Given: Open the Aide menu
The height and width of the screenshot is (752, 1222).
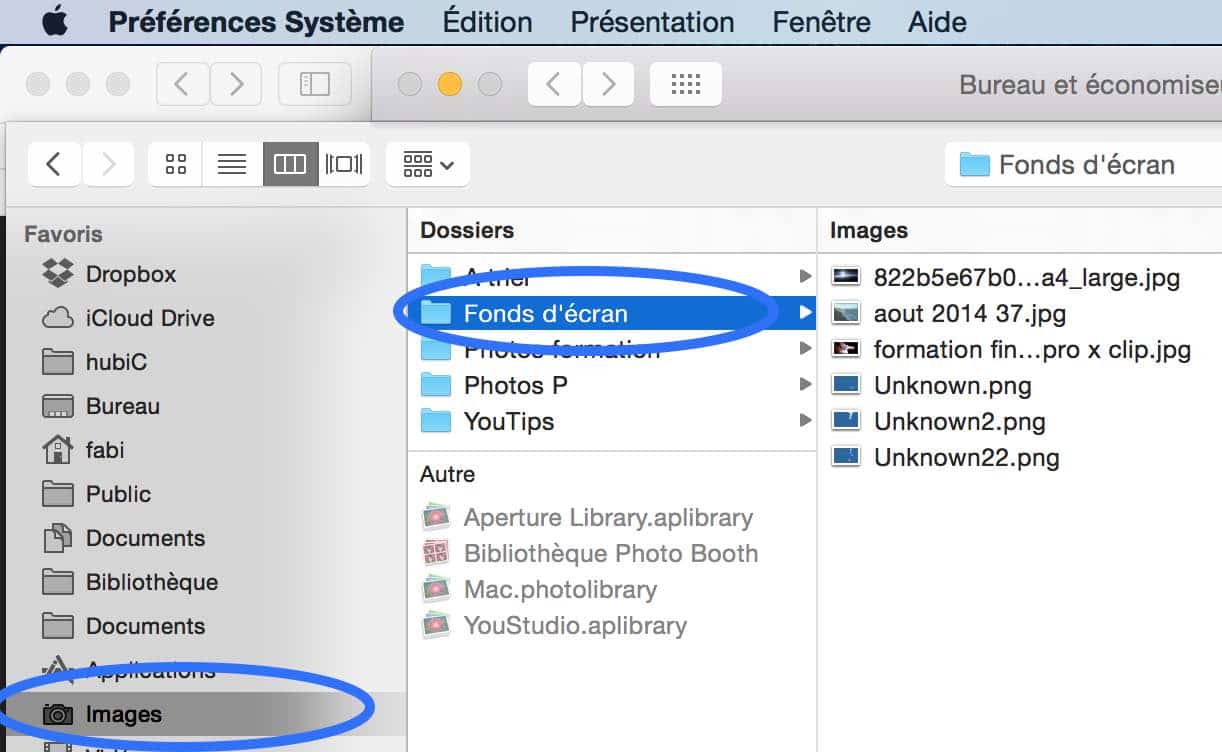Looking at the screenshot, I should (x=937, y=22).
